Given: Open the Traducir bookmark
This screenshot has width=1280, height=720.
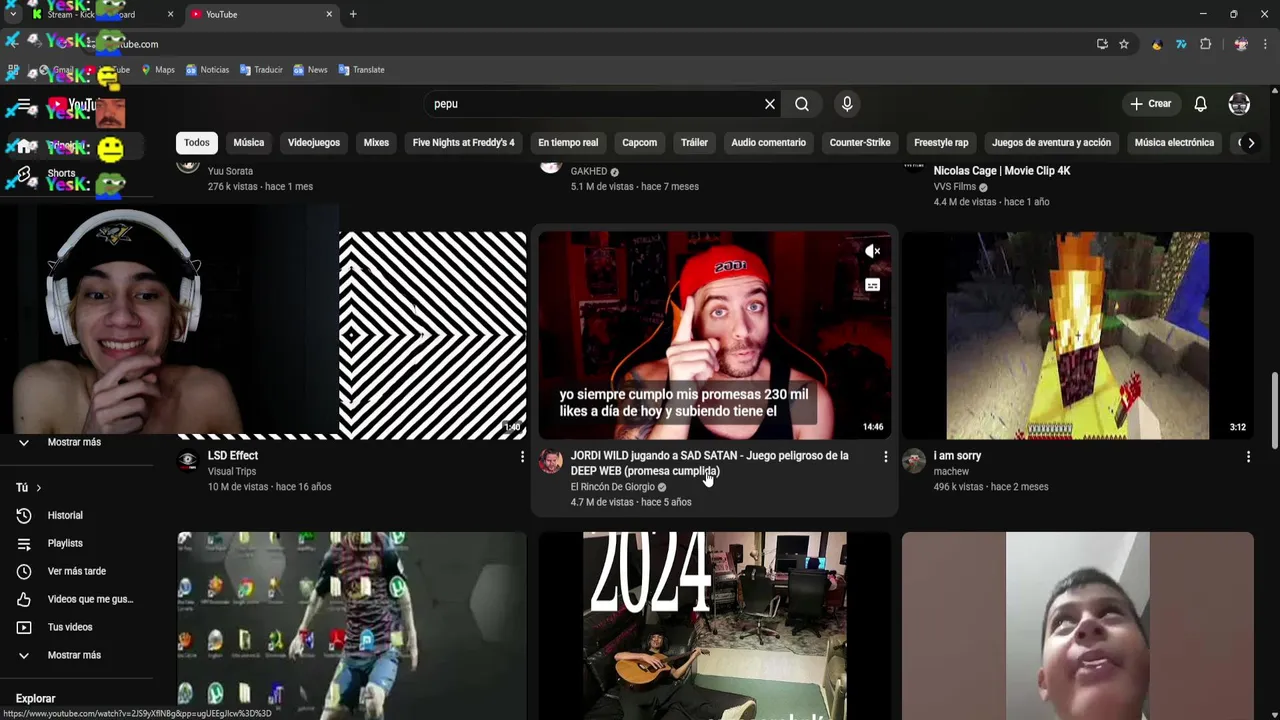Looking at the screenshot, I should tap(261, 70).
